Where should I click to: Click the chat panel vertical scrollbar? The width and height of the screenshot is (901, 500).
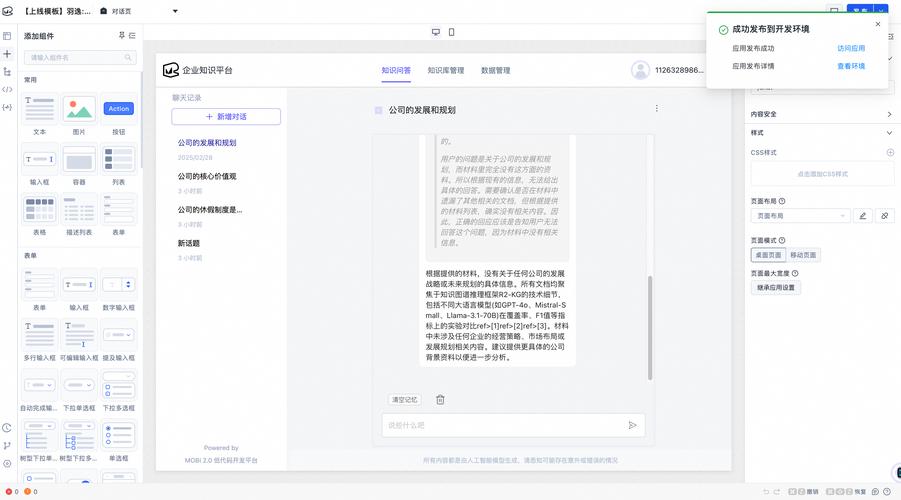tap(650, 328)
